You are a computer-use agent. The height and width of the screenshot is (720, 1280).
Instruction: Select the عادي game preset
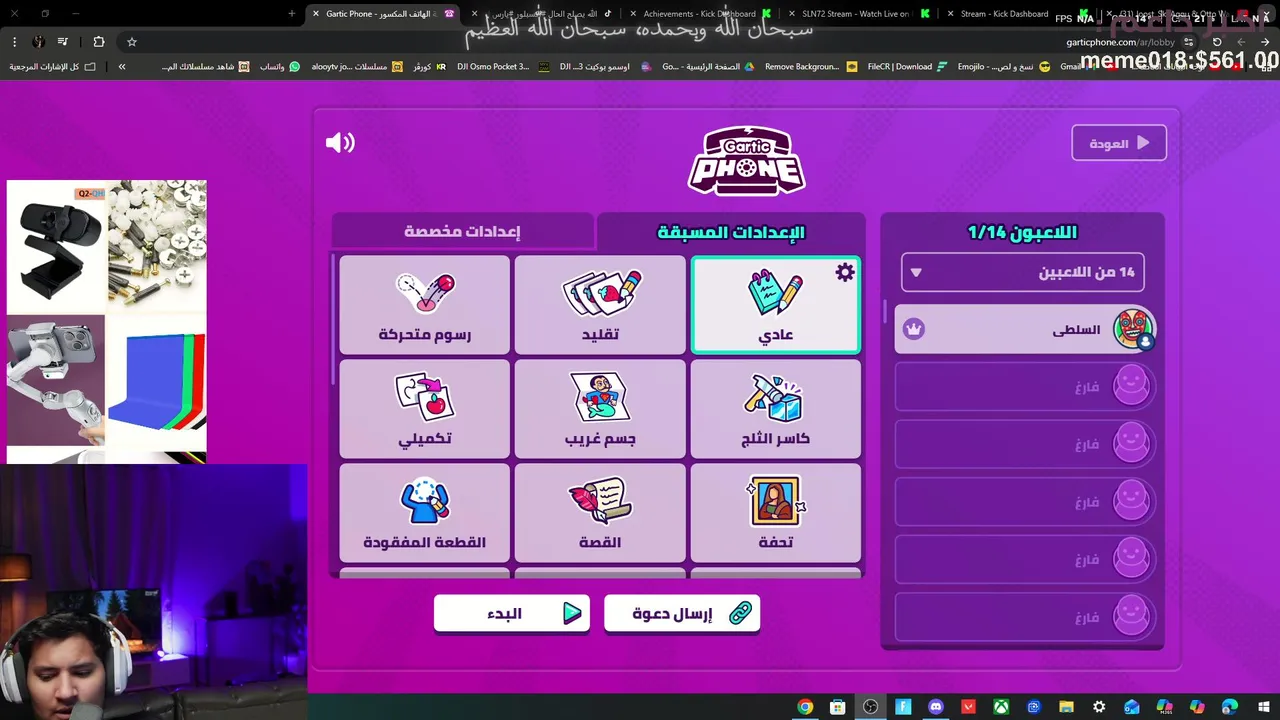(x=775, y=305)
